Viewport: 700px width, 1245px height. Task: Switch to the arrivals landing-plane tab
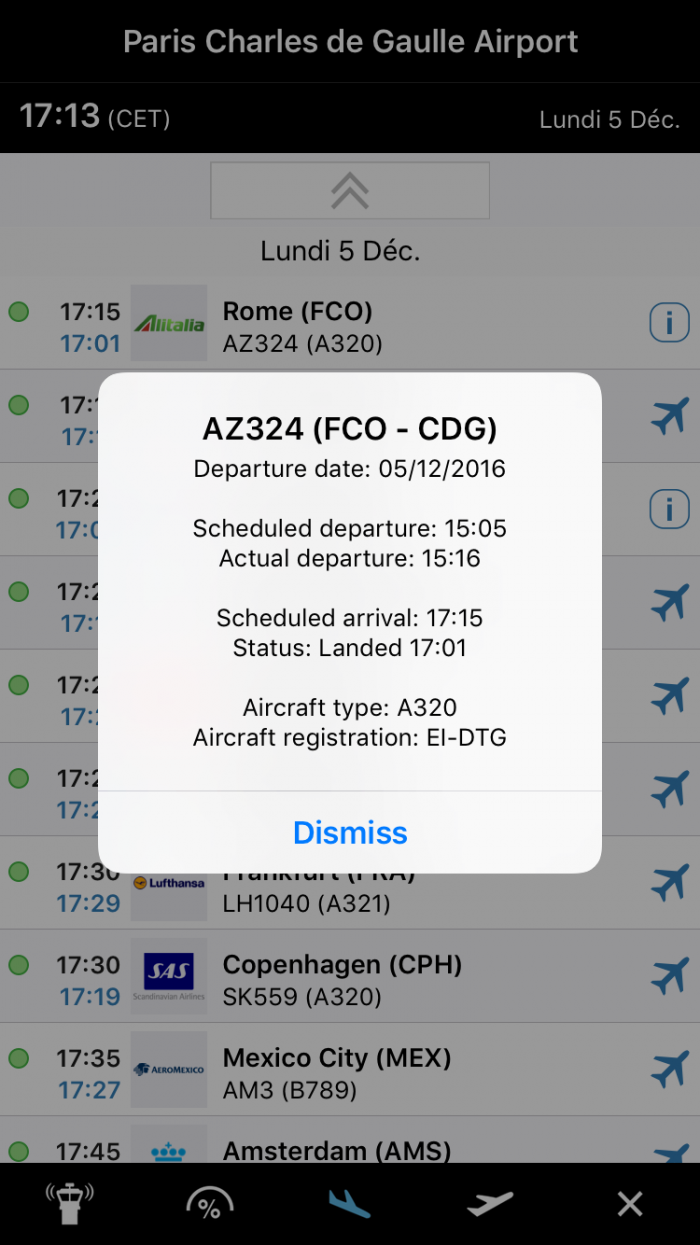(x=350, y=1204)
